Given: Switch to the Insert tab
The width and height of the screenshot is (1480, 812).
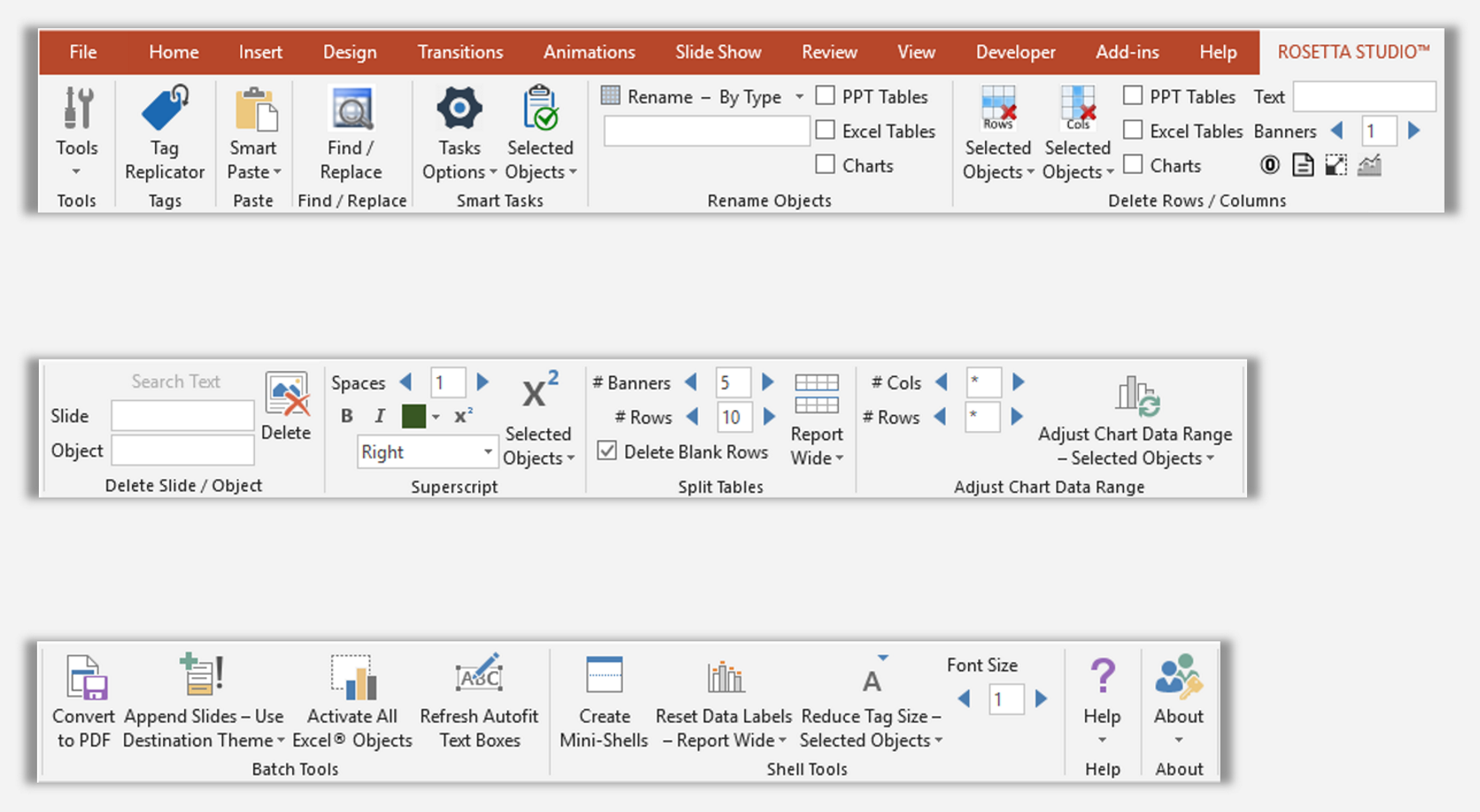Looking at the screenshot, I should tap(260, 52).
